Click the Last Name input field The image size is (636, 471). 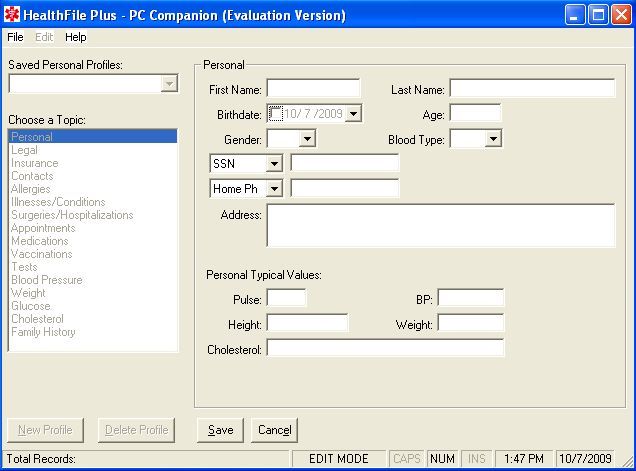tap(532, 88)
